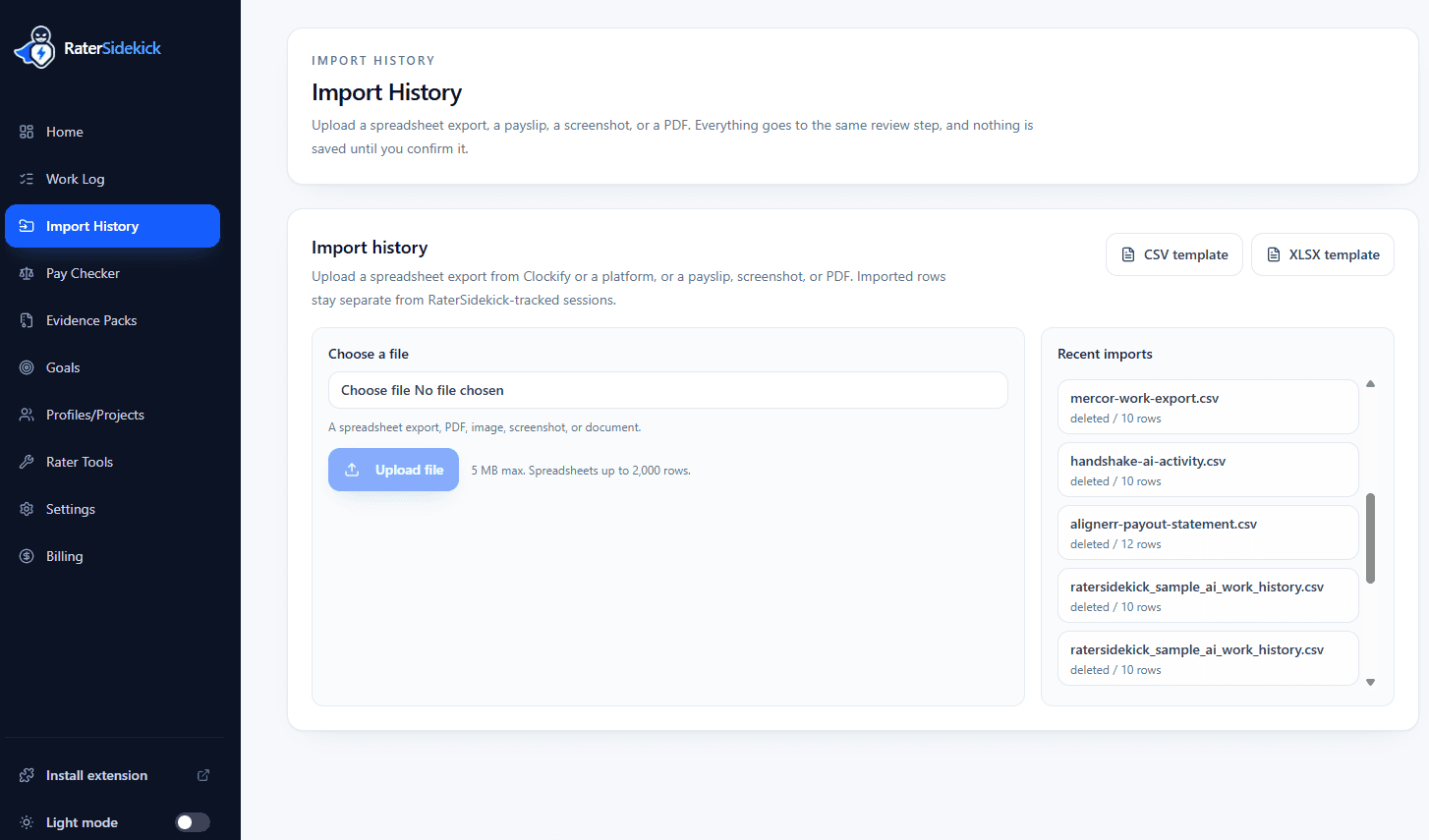
Task: Click the Upload file button
Action: [393, 470]
